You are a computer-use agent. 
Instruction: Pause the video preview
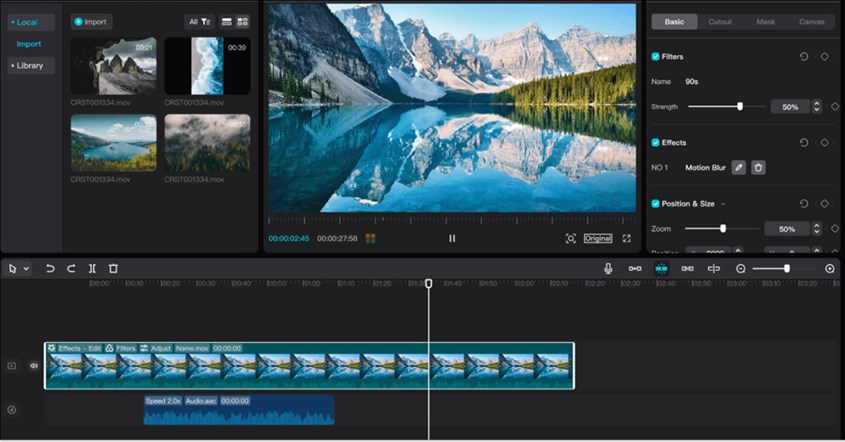click(452, 238)
